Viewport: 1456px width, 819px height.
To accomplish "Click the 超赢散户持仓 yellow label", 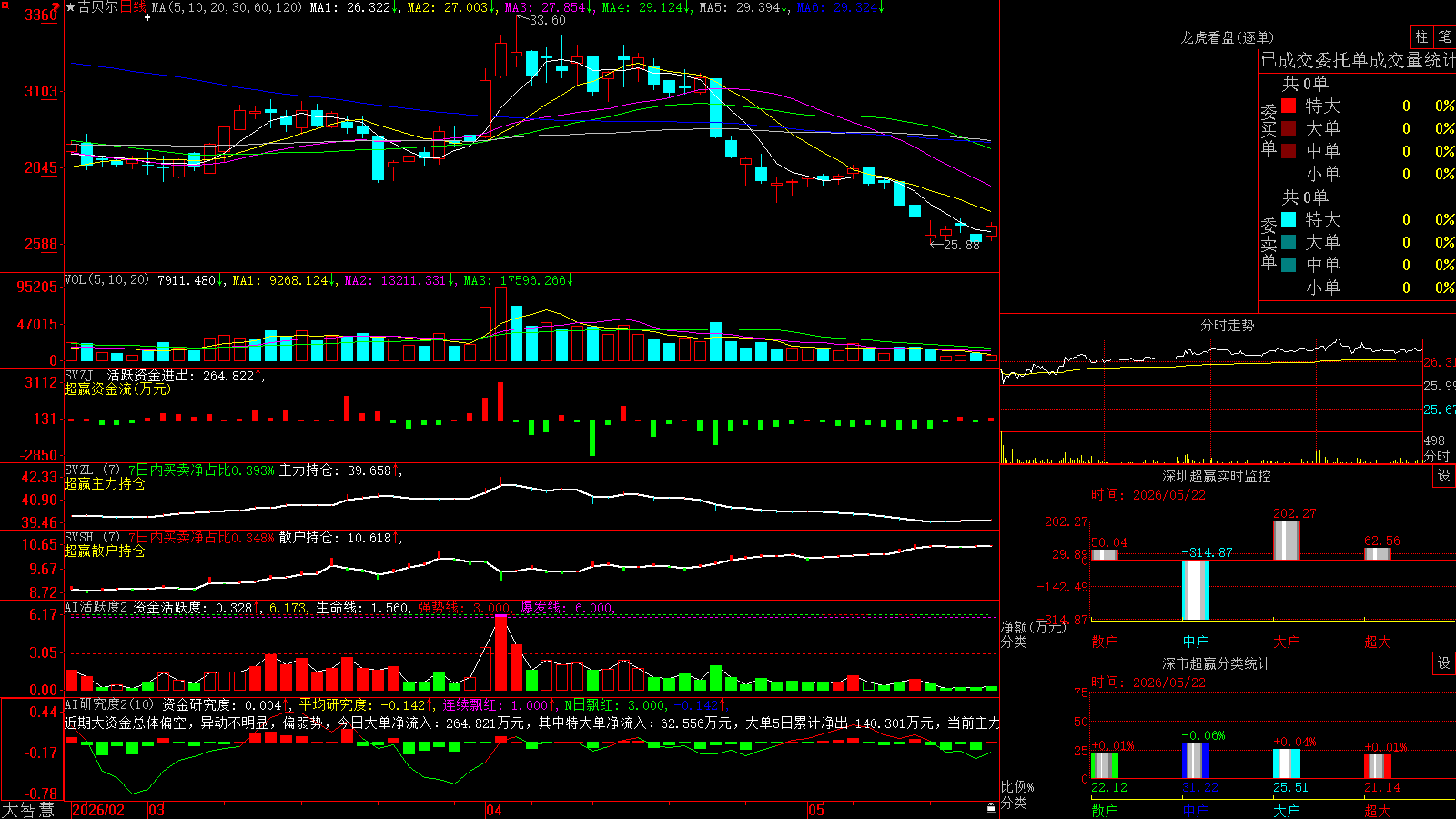I will 105,551.
